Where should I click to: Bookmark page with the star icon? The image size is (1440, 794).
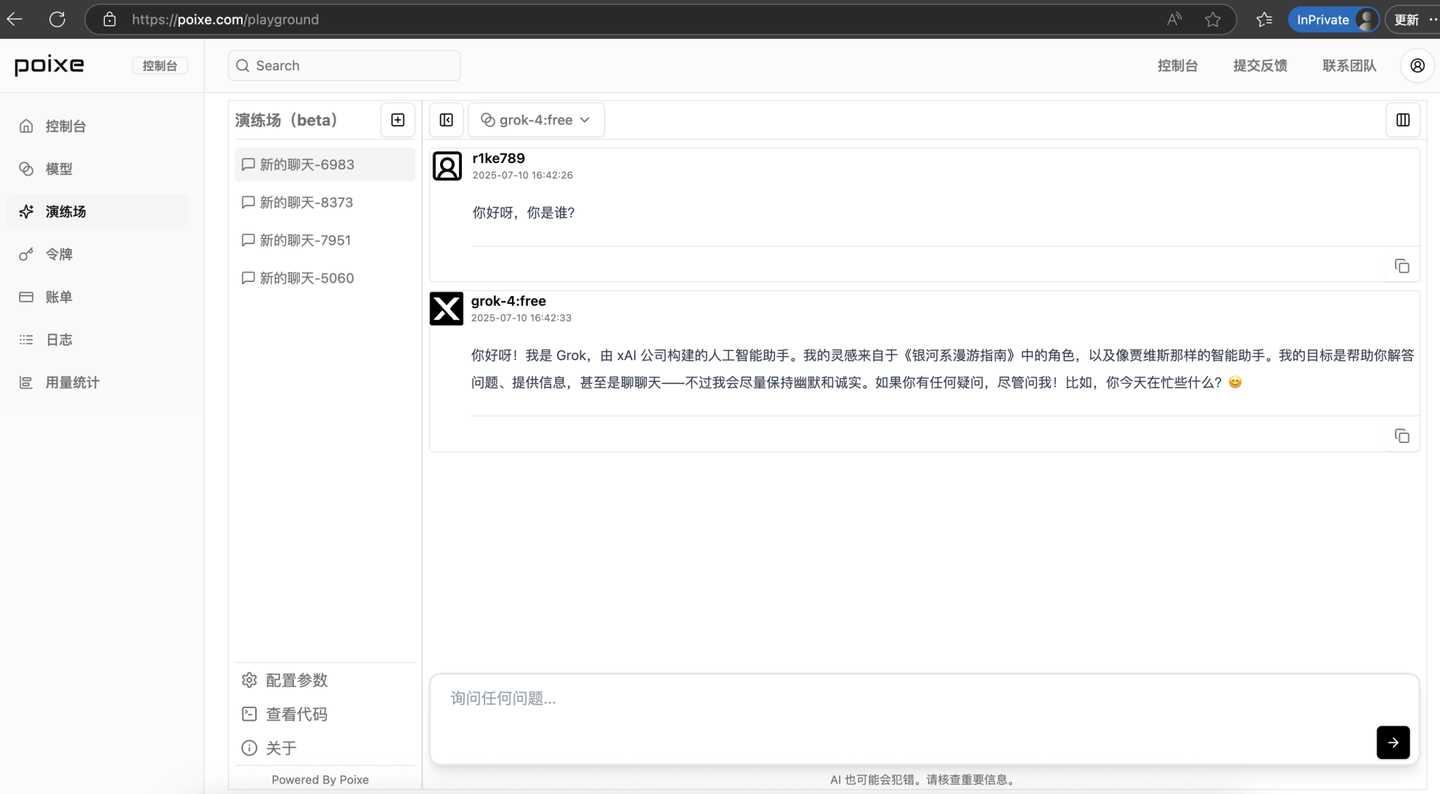[1213, 19]
